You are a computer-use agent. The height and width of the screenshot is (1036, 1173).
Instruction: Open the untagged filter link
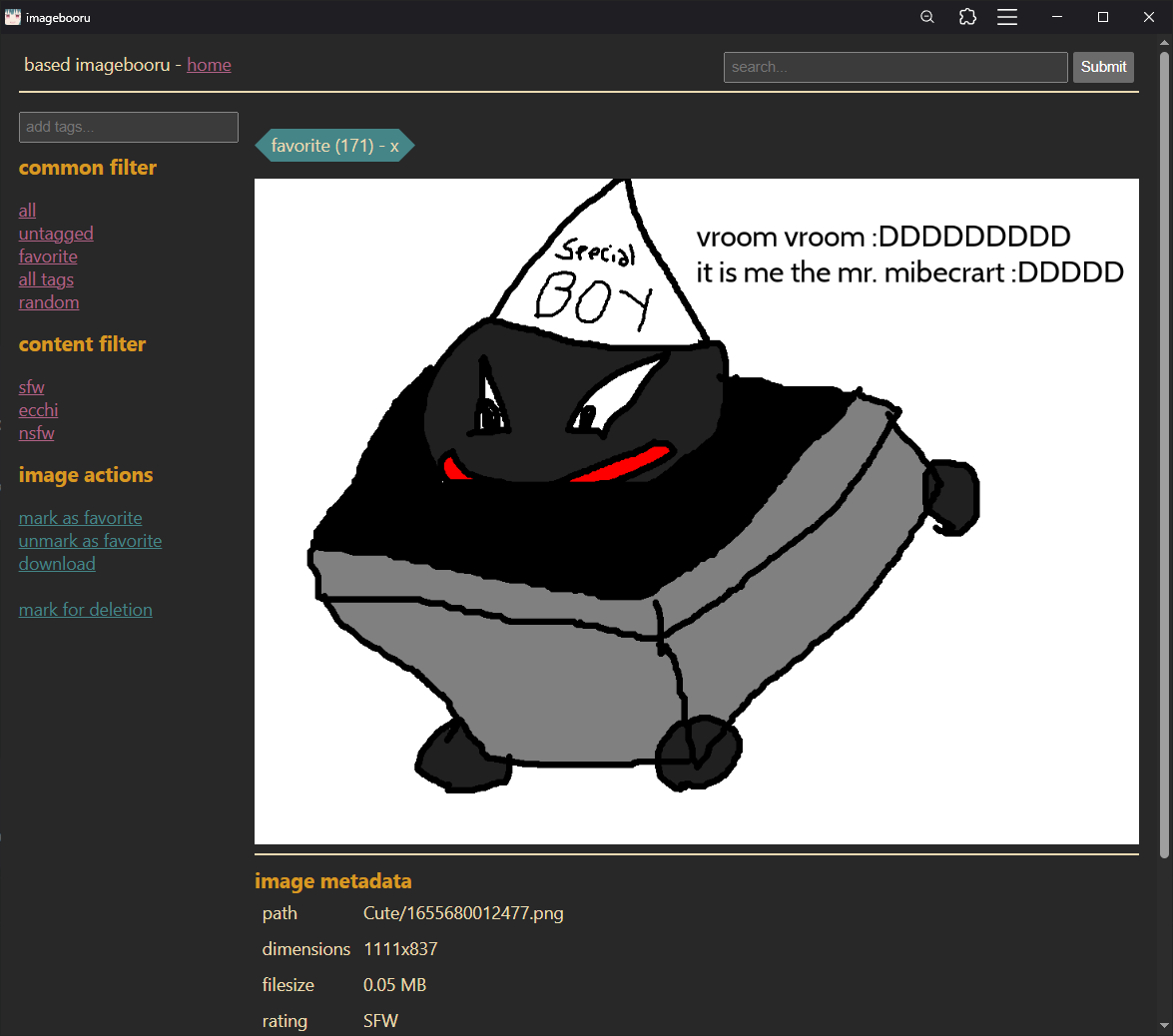(x=56, y=234)
